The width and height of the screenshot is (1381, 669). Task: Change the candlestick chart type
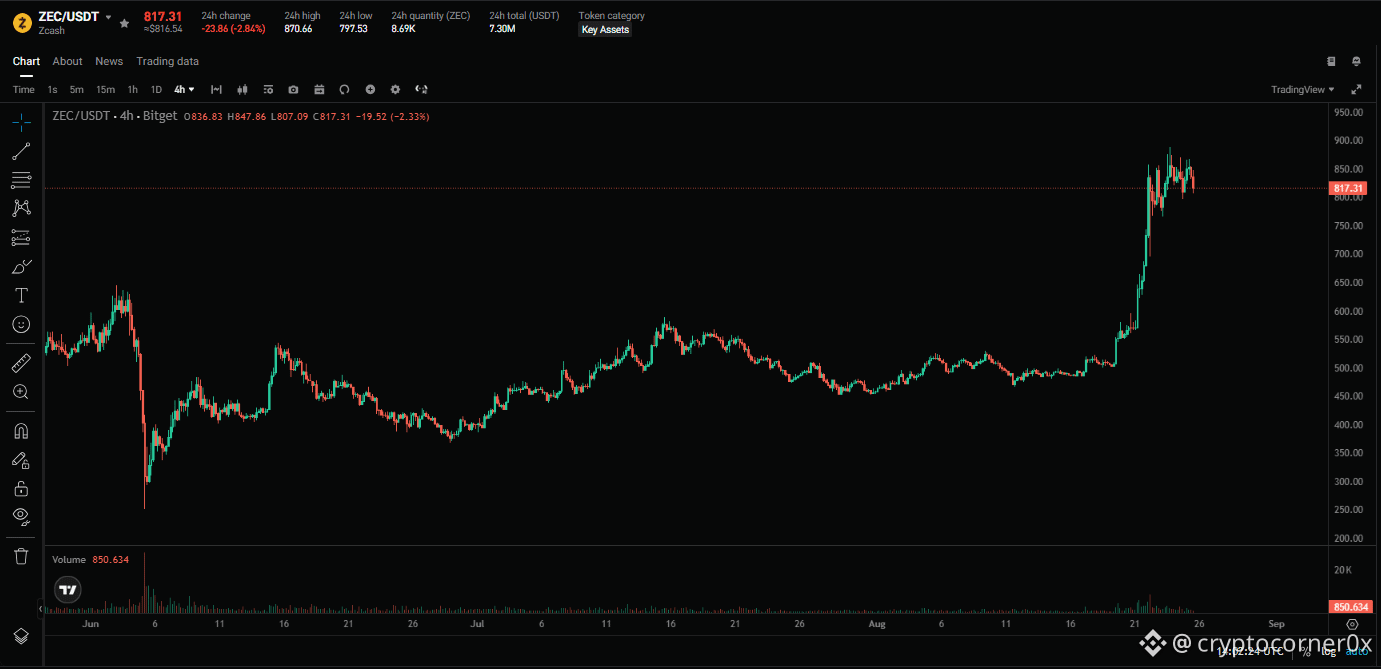tap(241, 89)
